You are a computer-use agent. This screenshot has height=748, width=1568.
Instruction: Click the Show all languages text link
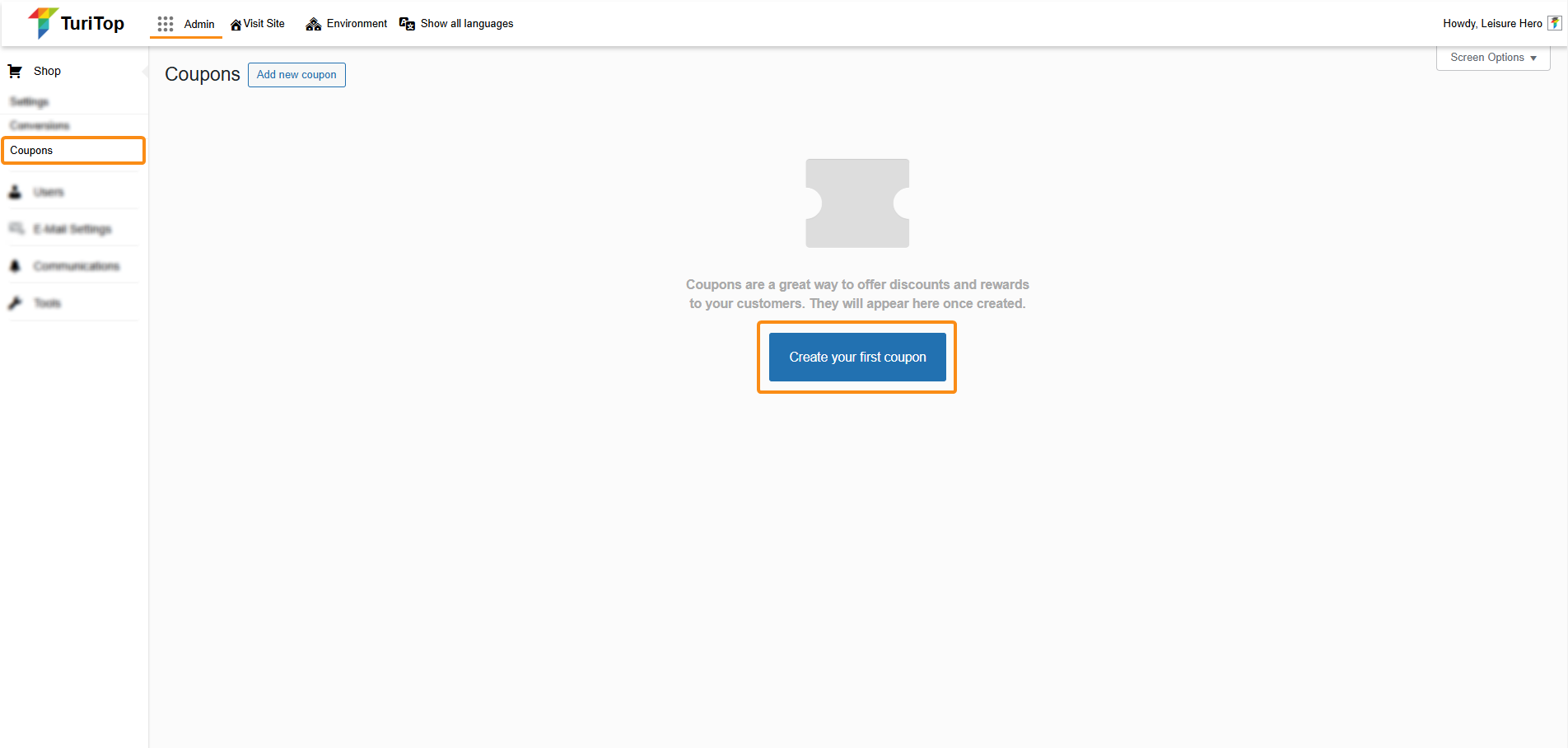click(x=466, y=24)
